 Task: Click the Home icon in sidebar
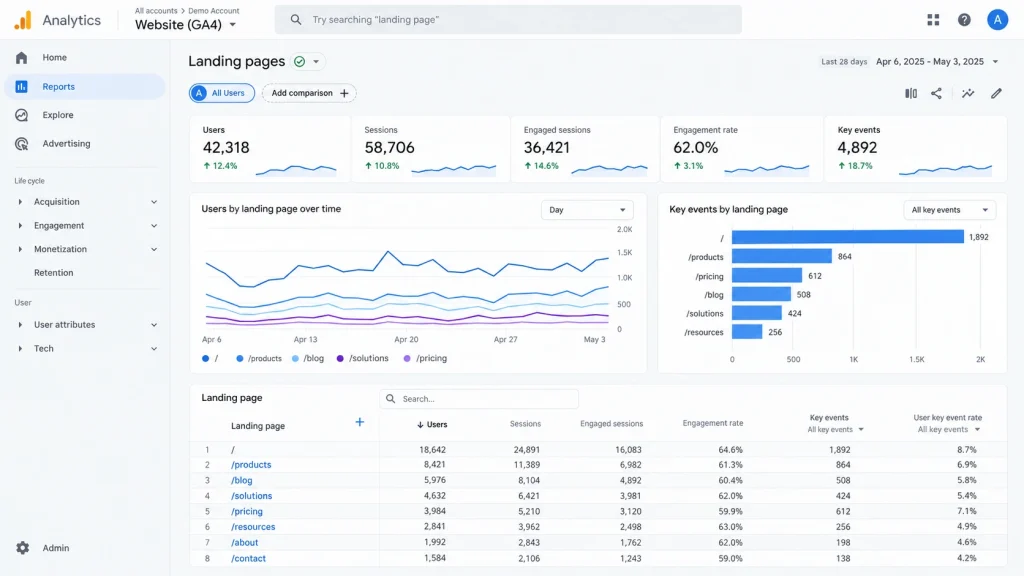tap(22, 57)
